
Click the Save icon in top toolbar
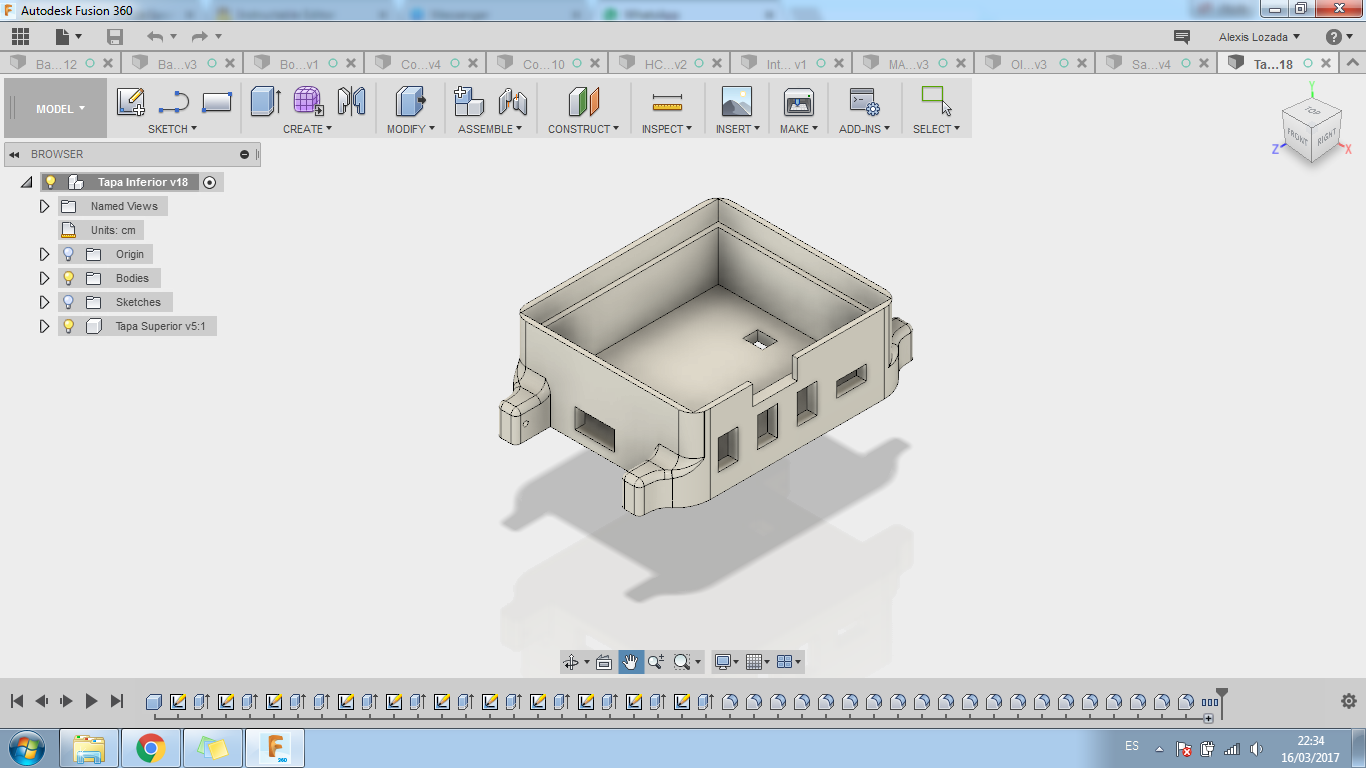pyautogui.click(x=115, y=37)
